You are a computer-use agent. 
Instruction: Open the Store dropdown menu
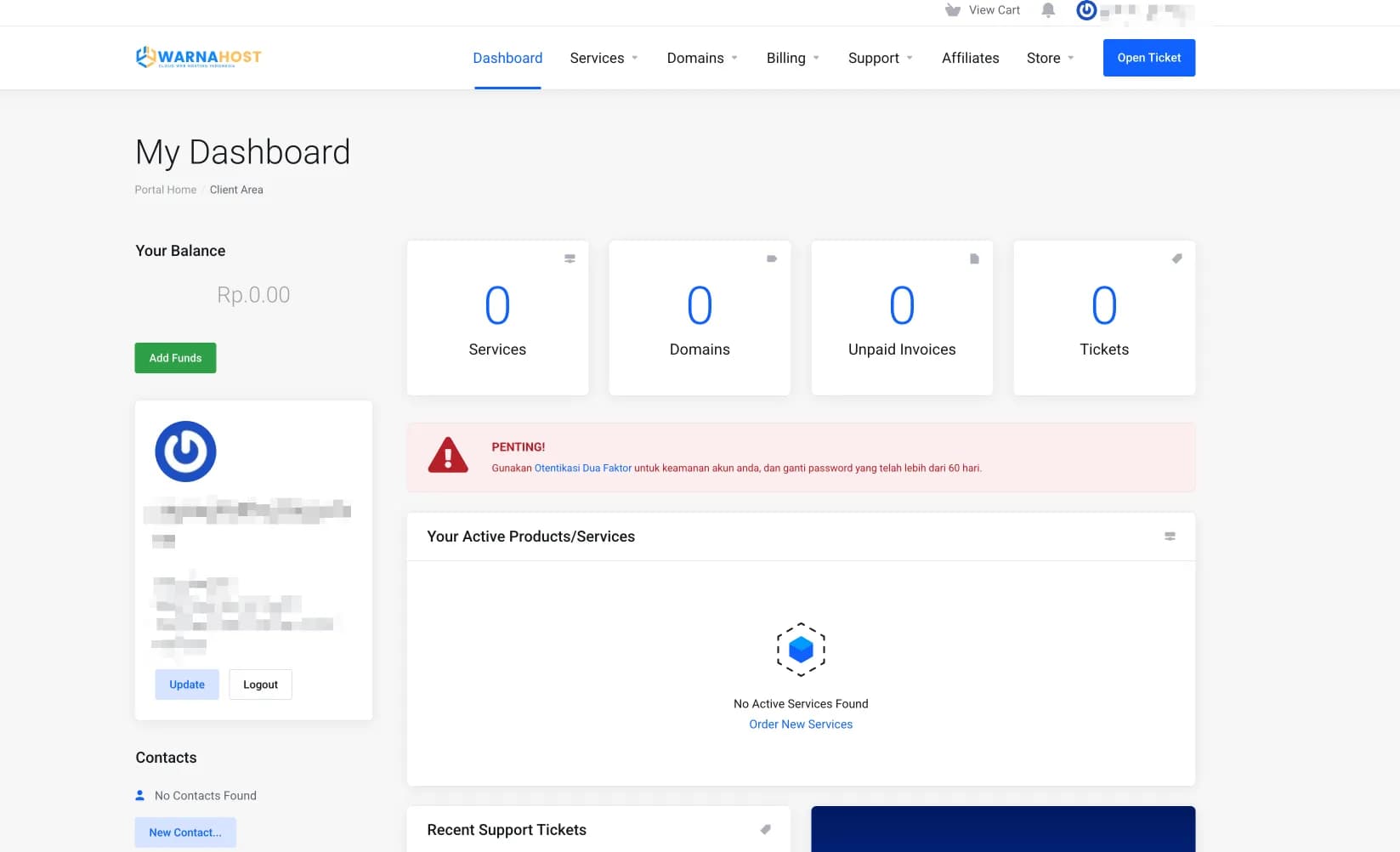[1050, 58]
